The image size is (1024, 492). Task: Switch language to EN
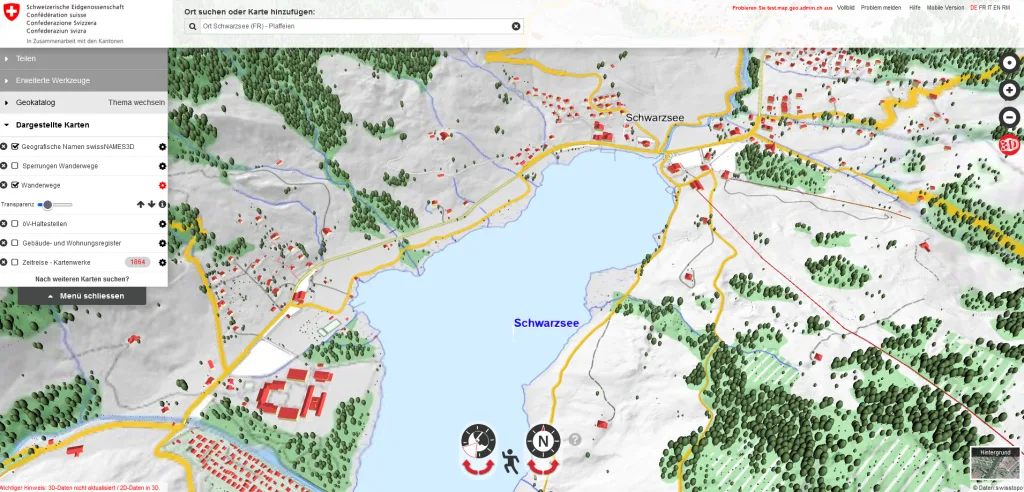point(997,8)
